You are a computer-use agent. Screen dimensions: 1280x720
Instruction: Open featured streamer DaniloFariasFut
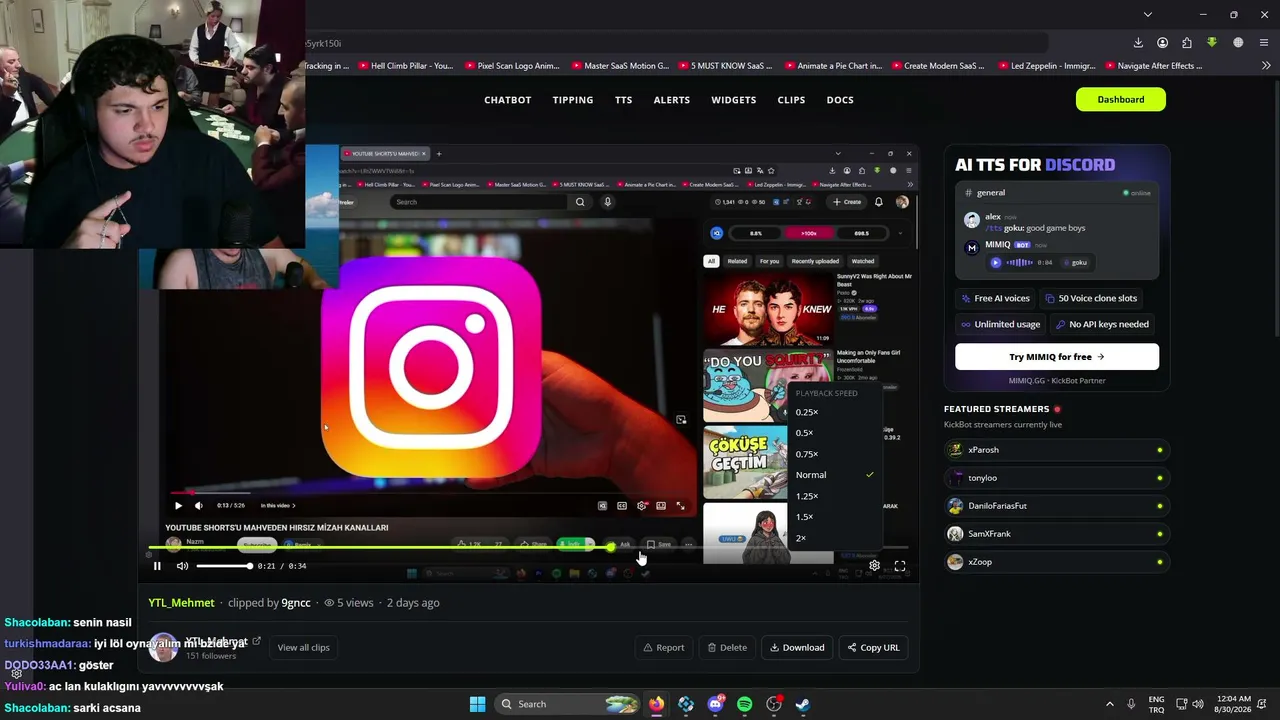[x=1056, y=506]
